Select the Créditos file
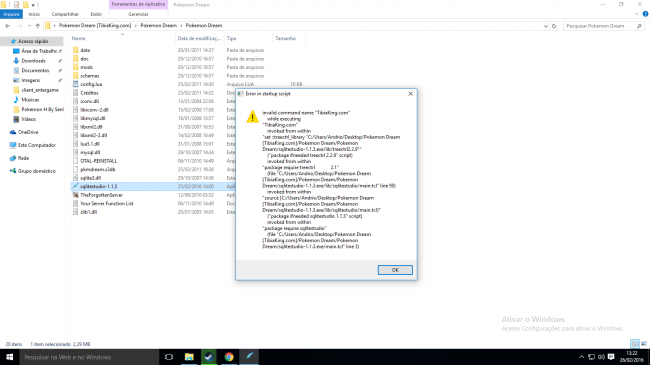 click(89, 93)
